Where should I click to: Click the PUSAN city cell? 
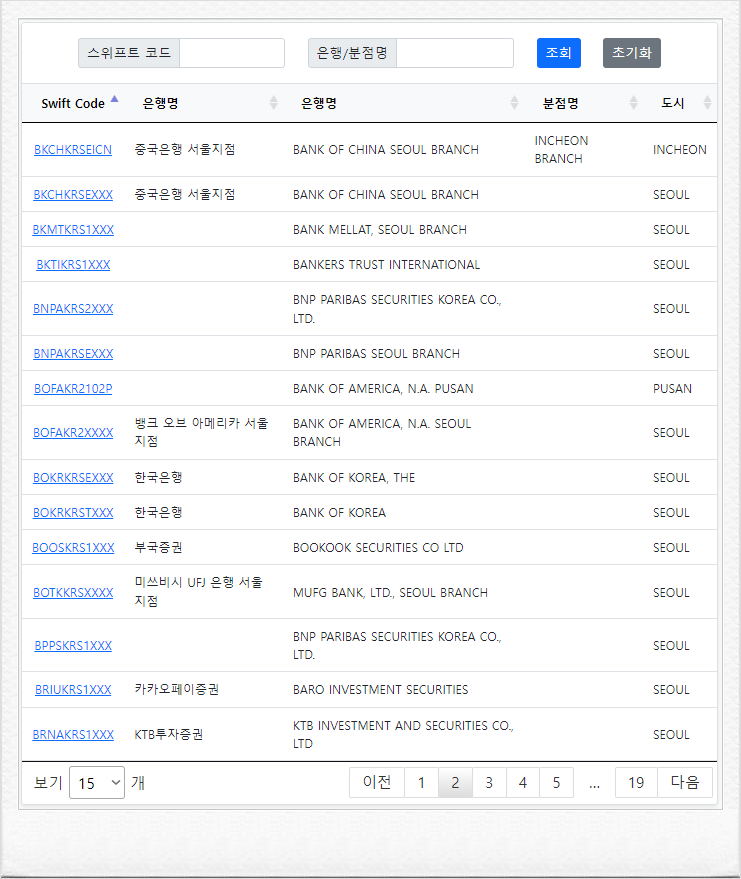672,388
